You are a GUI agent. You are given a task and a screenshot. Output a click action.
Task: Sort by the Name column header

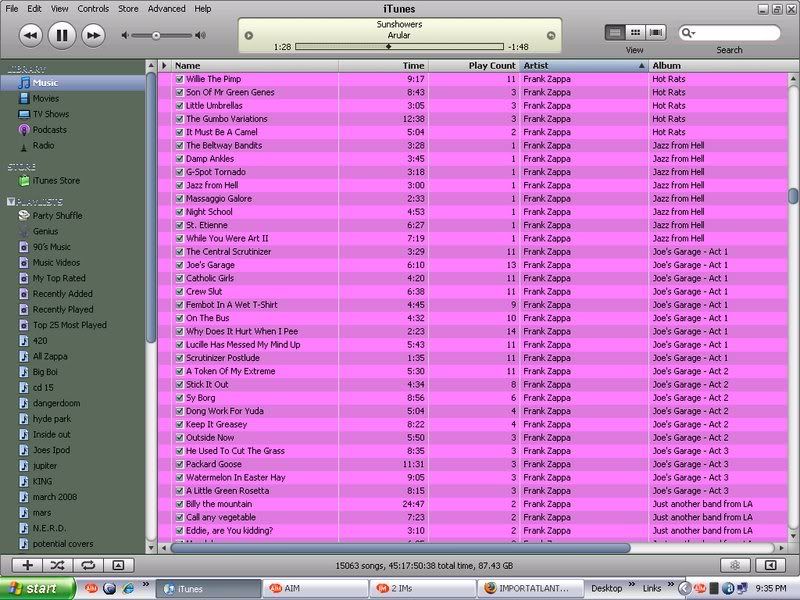pyautogui.click(x=255, y=65)
